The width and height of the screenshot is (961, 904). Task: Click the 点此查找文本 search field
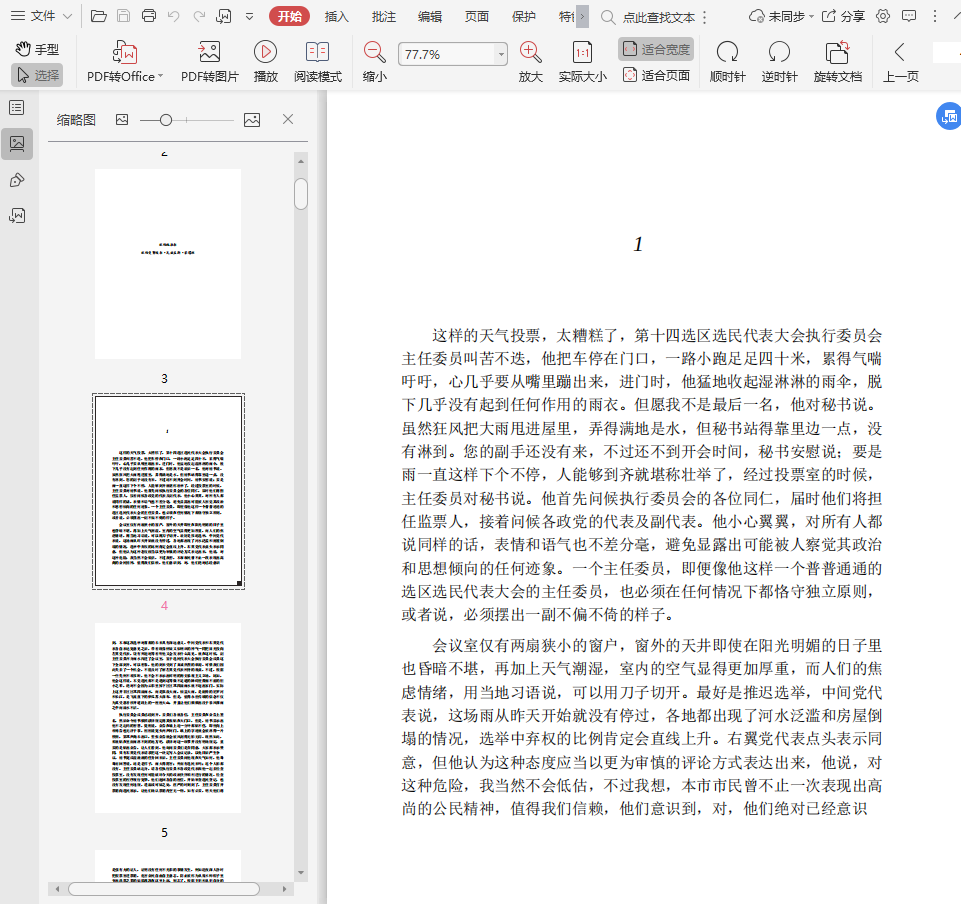[658, 18]
